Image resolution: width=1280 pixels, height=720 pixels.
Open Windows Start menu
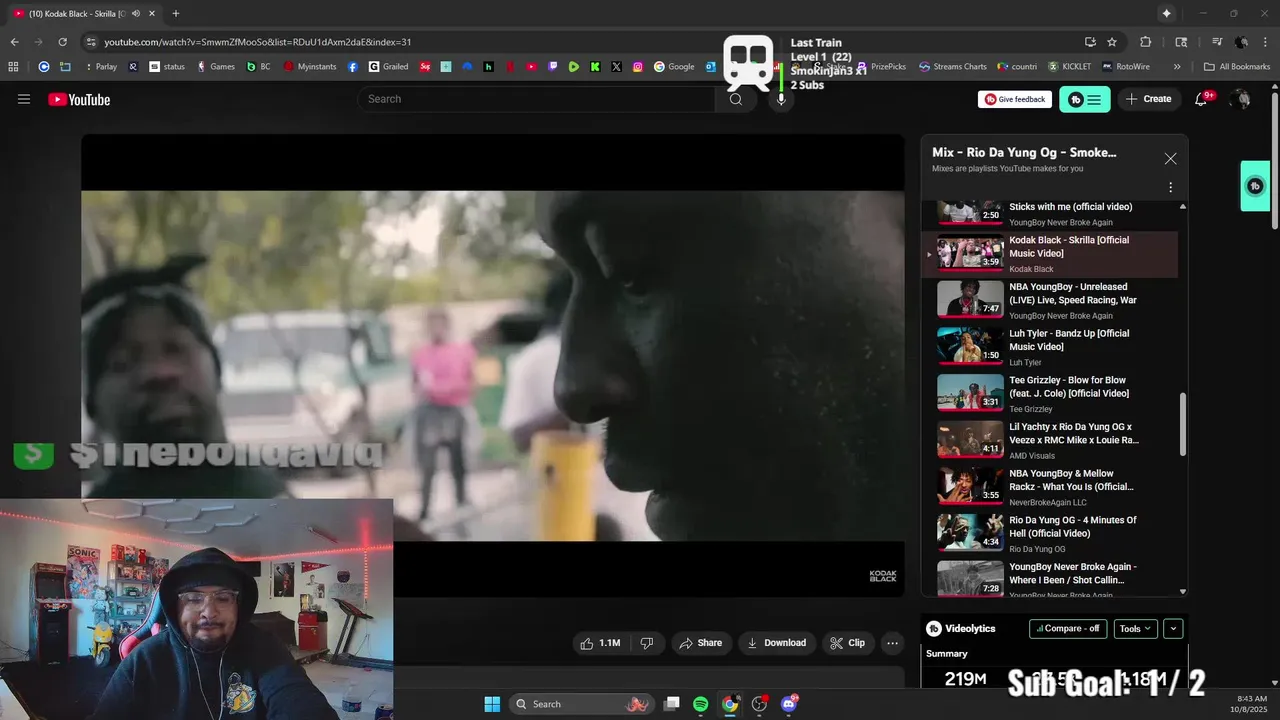[492, 704]
